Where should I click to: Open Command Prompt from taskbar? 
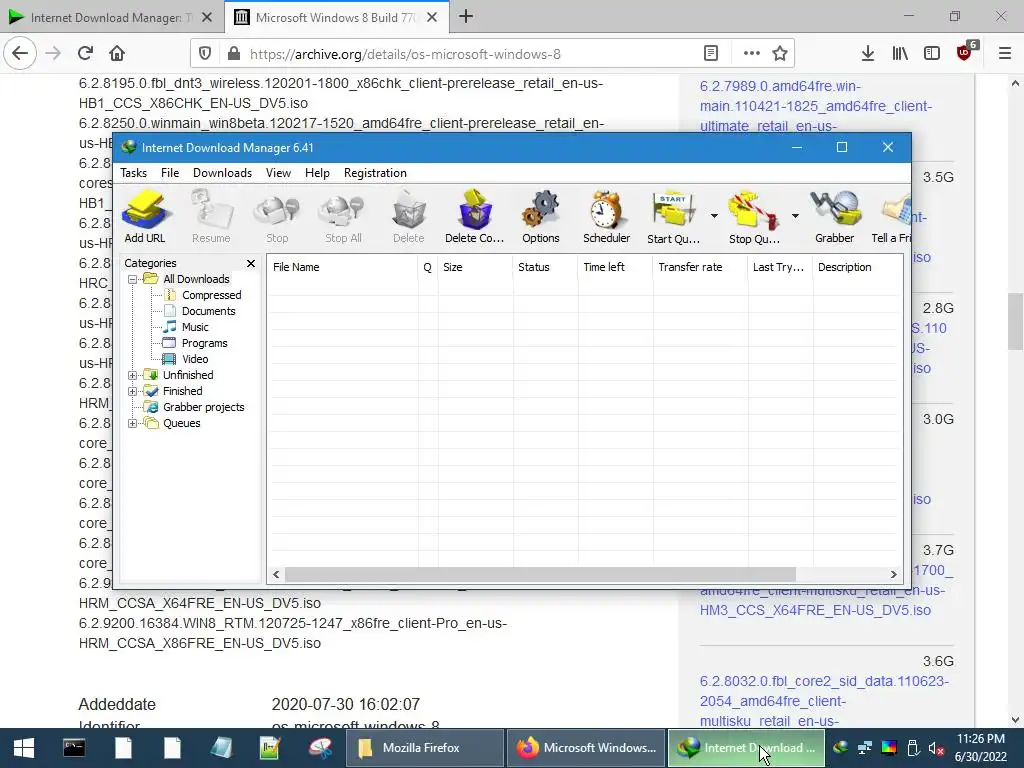point(74,748)
